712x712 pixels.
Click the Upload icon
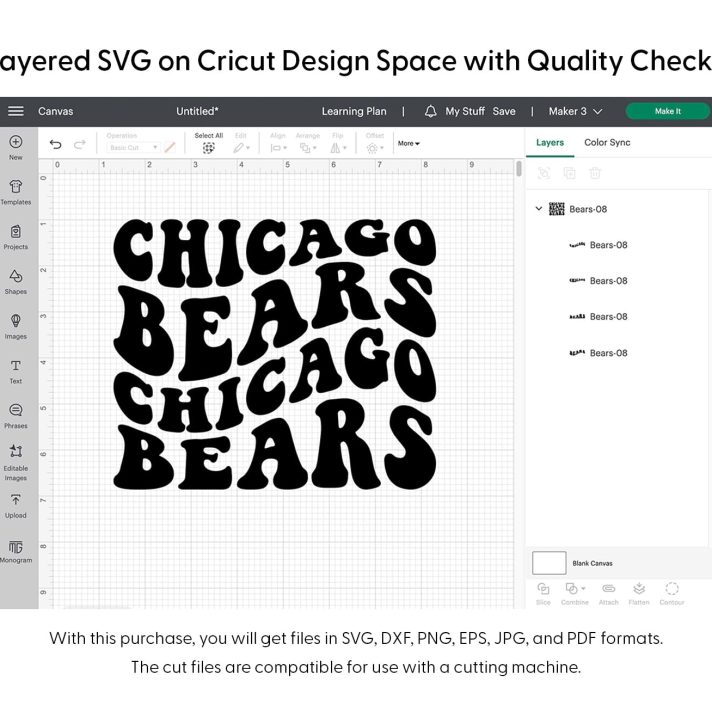pos(15,500)
